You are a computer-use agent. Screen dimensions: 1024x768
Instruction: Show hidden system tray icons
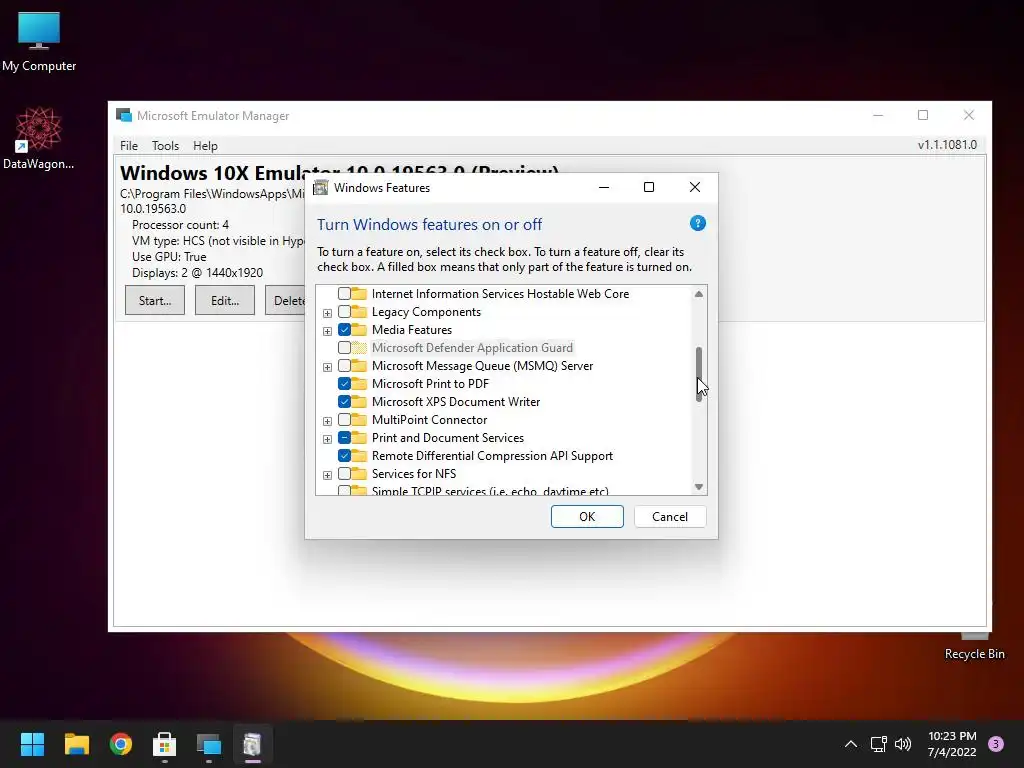(850, 744)
